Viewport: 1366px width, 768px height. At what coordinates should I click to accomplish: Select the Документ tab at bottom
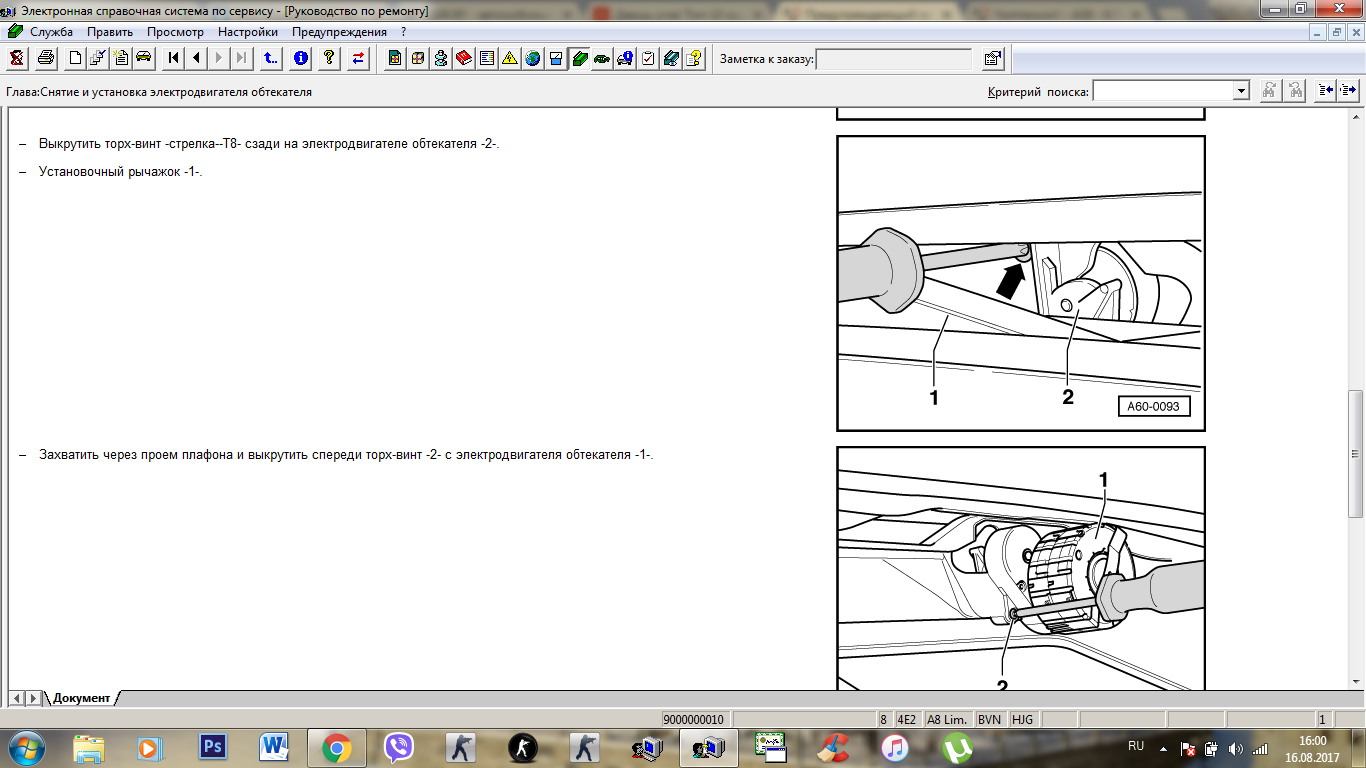click(81, 698)
